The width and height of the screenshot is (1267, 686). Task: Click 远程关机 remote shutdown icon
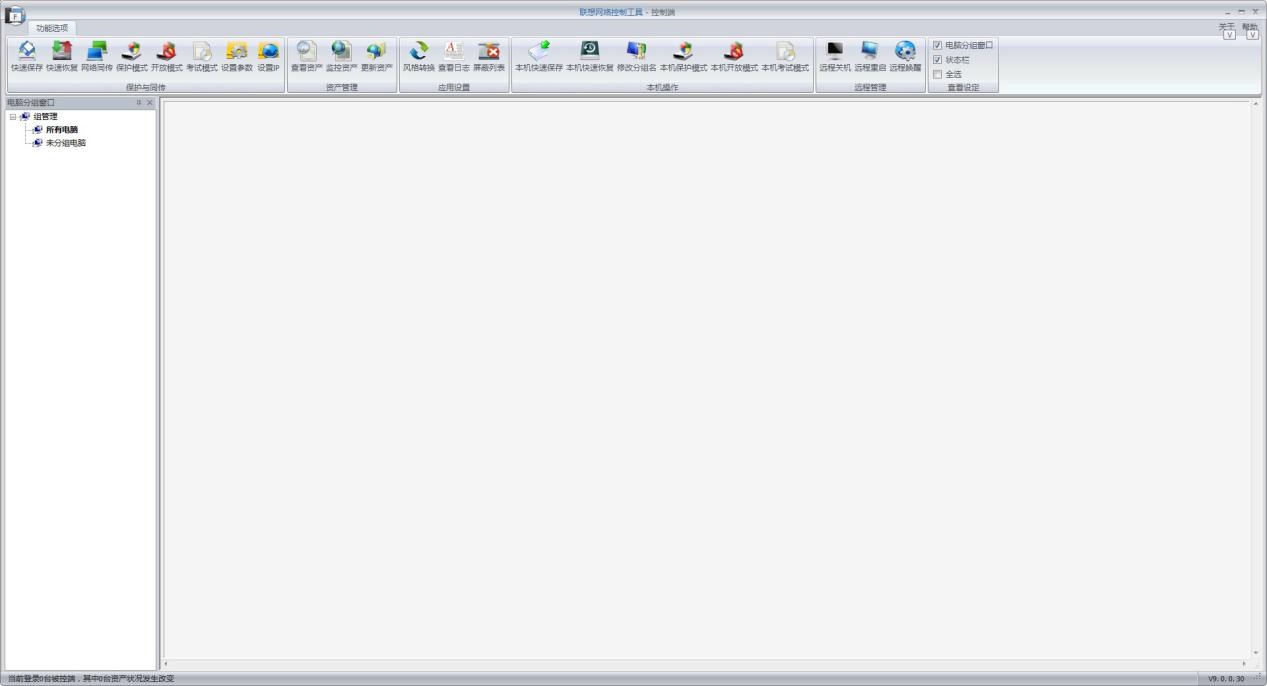tap(835, 57)
